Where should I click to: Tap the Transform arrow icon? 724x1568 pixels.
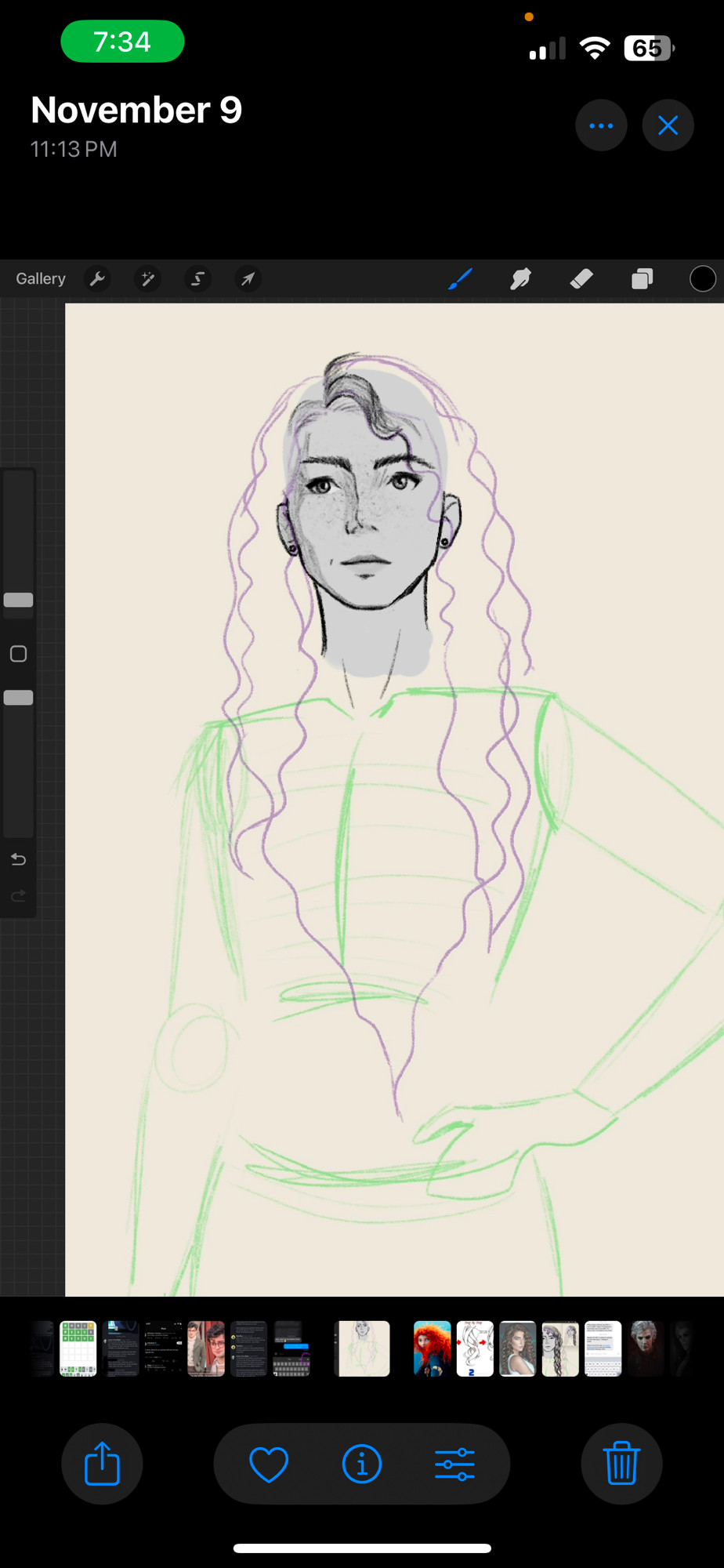pos(248,279)
